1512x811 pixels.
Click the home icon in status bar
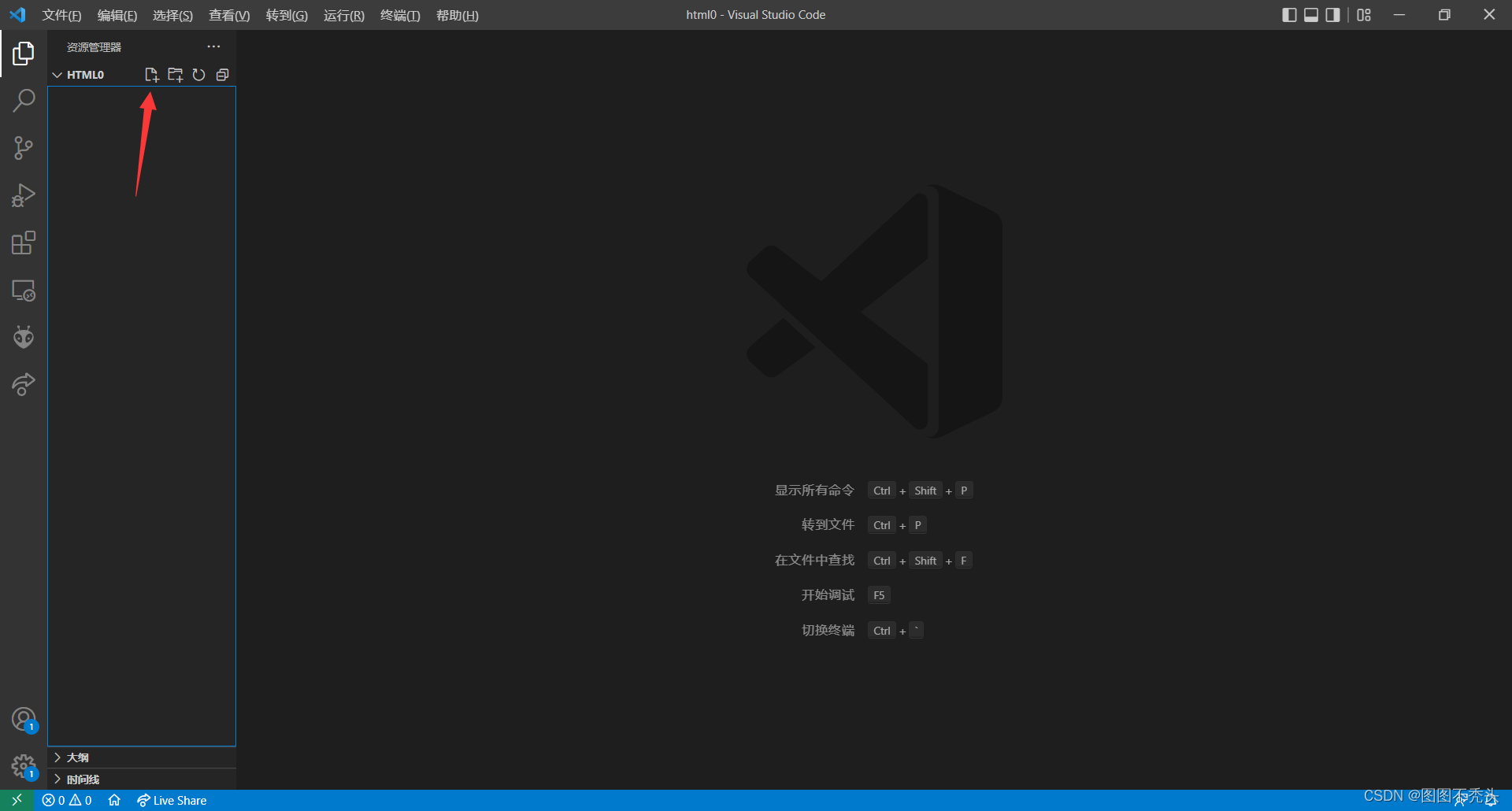(114, 800)
